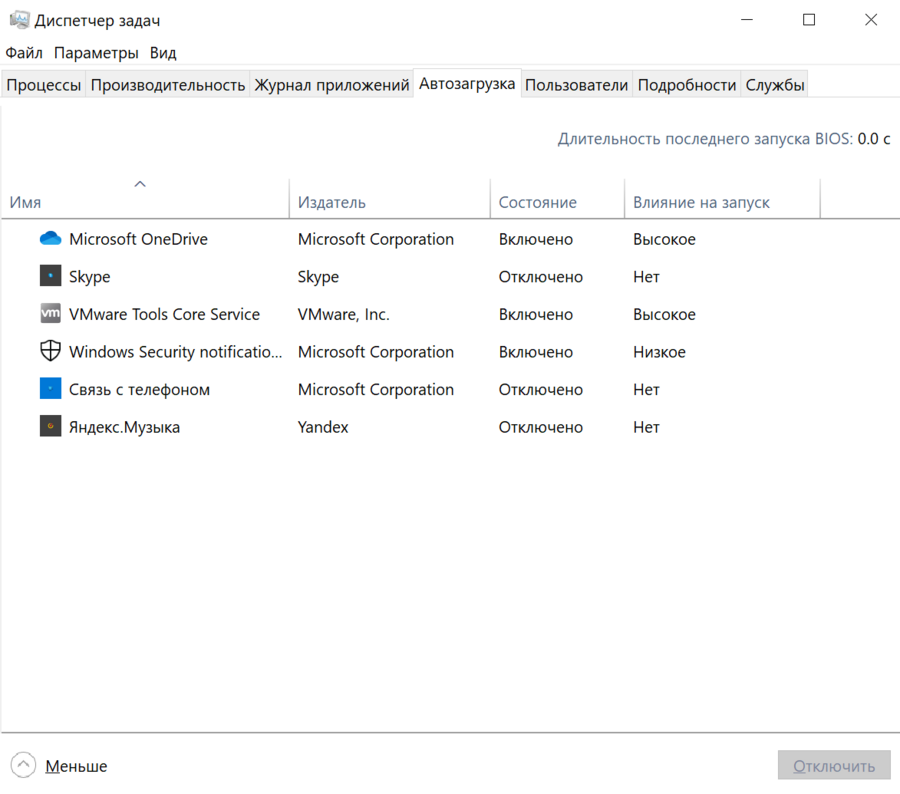Open the Файл menu

click(x=24, y=53)
